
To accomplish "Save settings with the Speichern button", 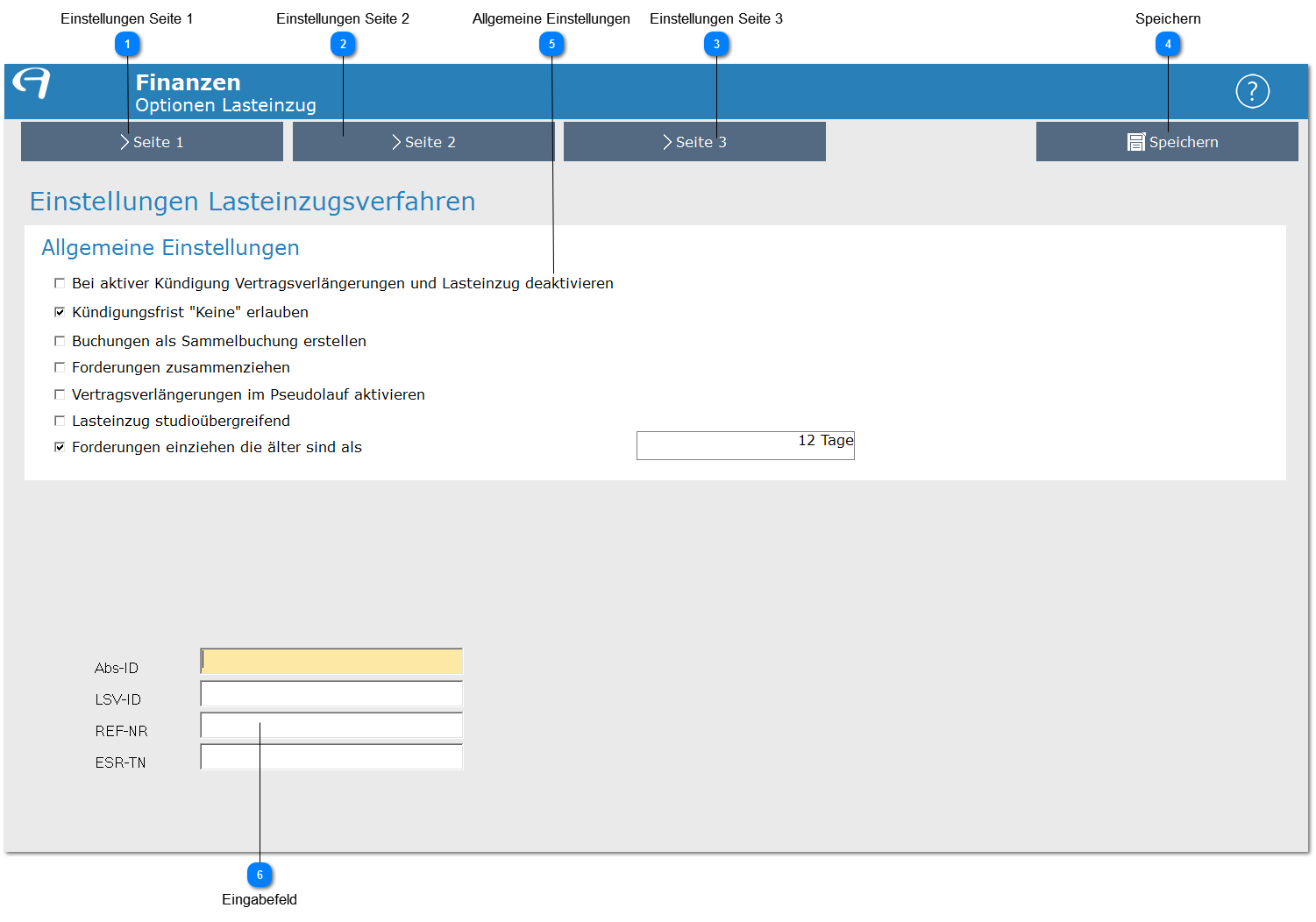I will (1167, 142).
